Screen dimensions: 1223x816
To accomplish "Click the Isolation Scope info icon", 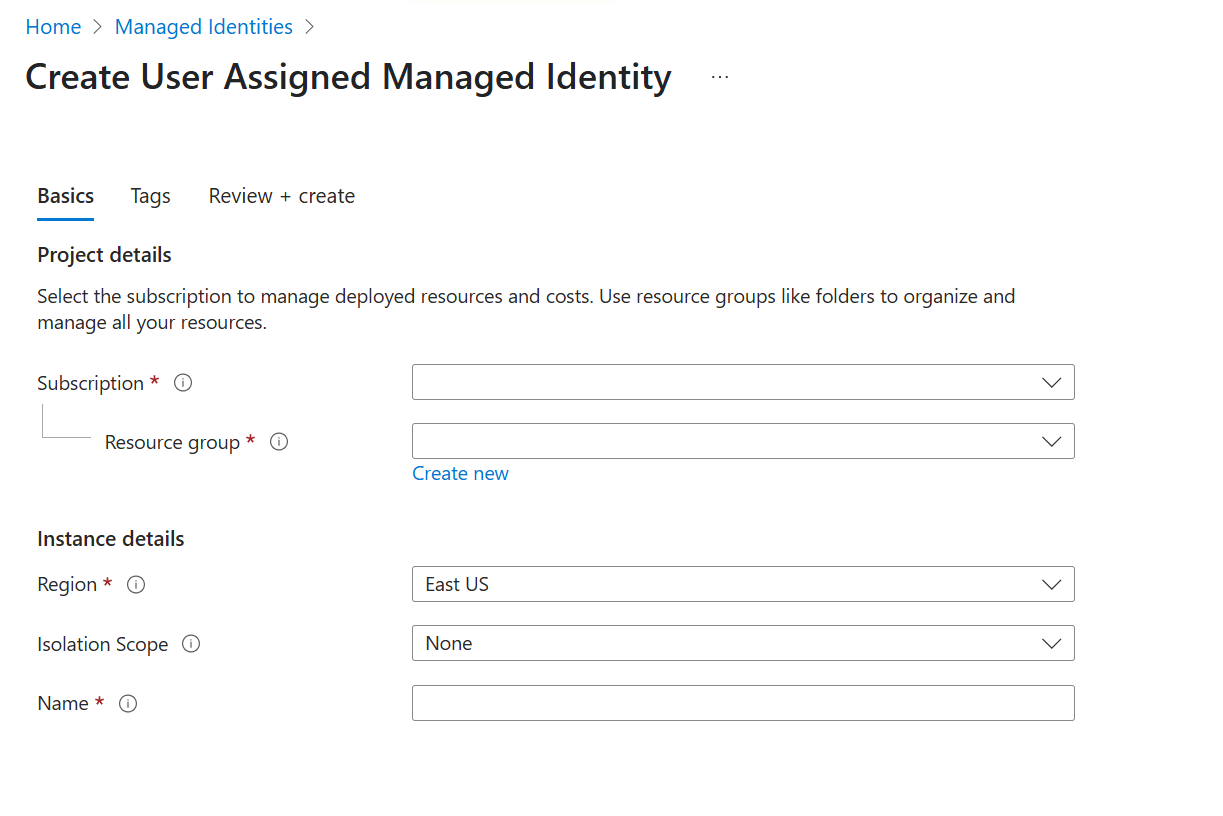I will (191, 644).
